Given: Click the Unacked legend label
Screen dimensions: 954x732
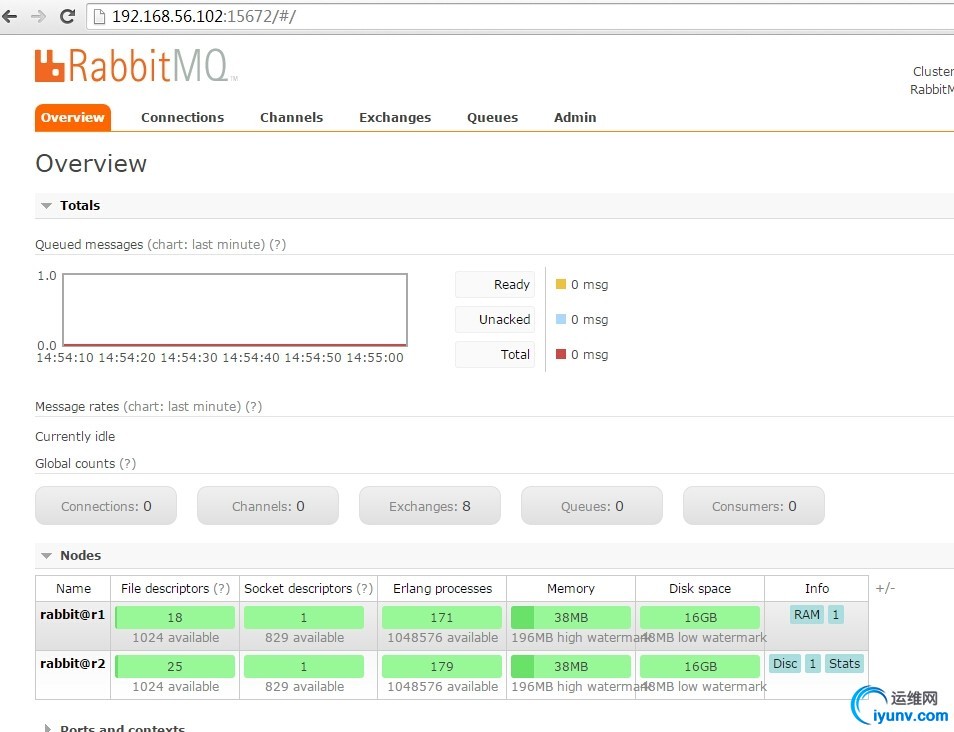Looking at the screenshot, I should point(495,319).
